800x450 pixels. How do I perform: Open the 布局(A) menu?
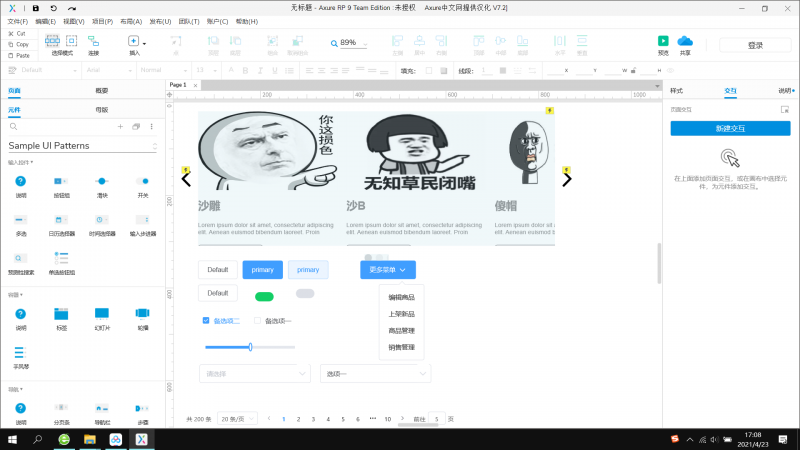[x=131, y=20]
